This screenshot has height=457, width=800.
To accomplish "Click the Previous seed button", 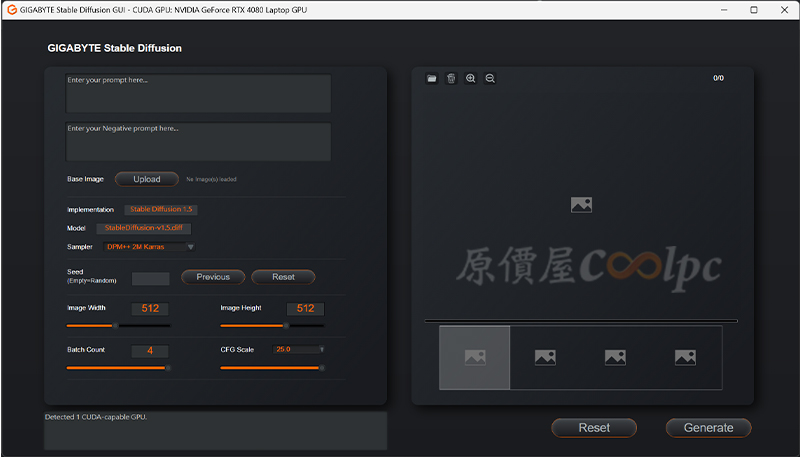I will (213, 277).
